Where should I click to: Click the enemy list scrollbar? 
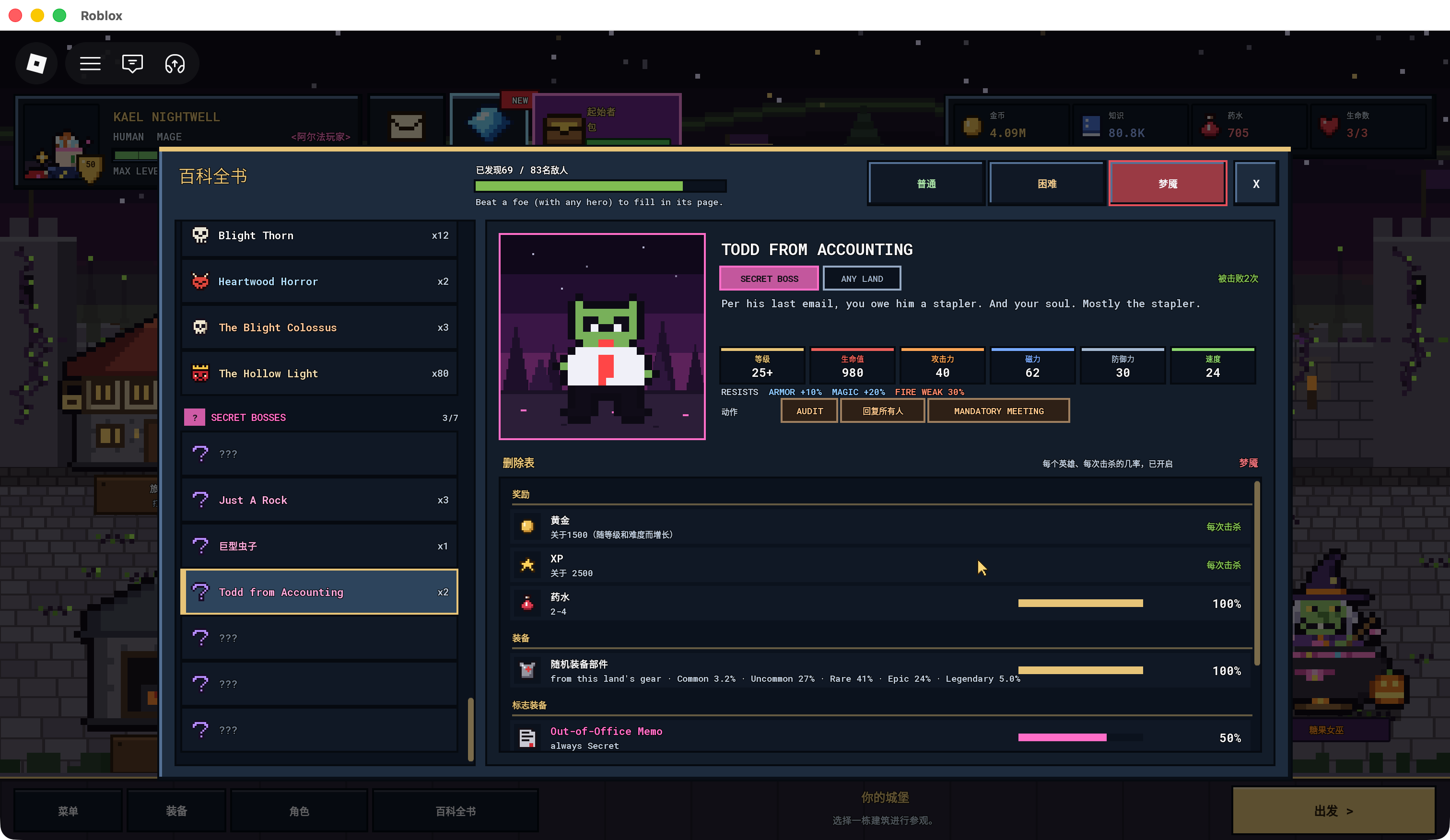point(471,730)
